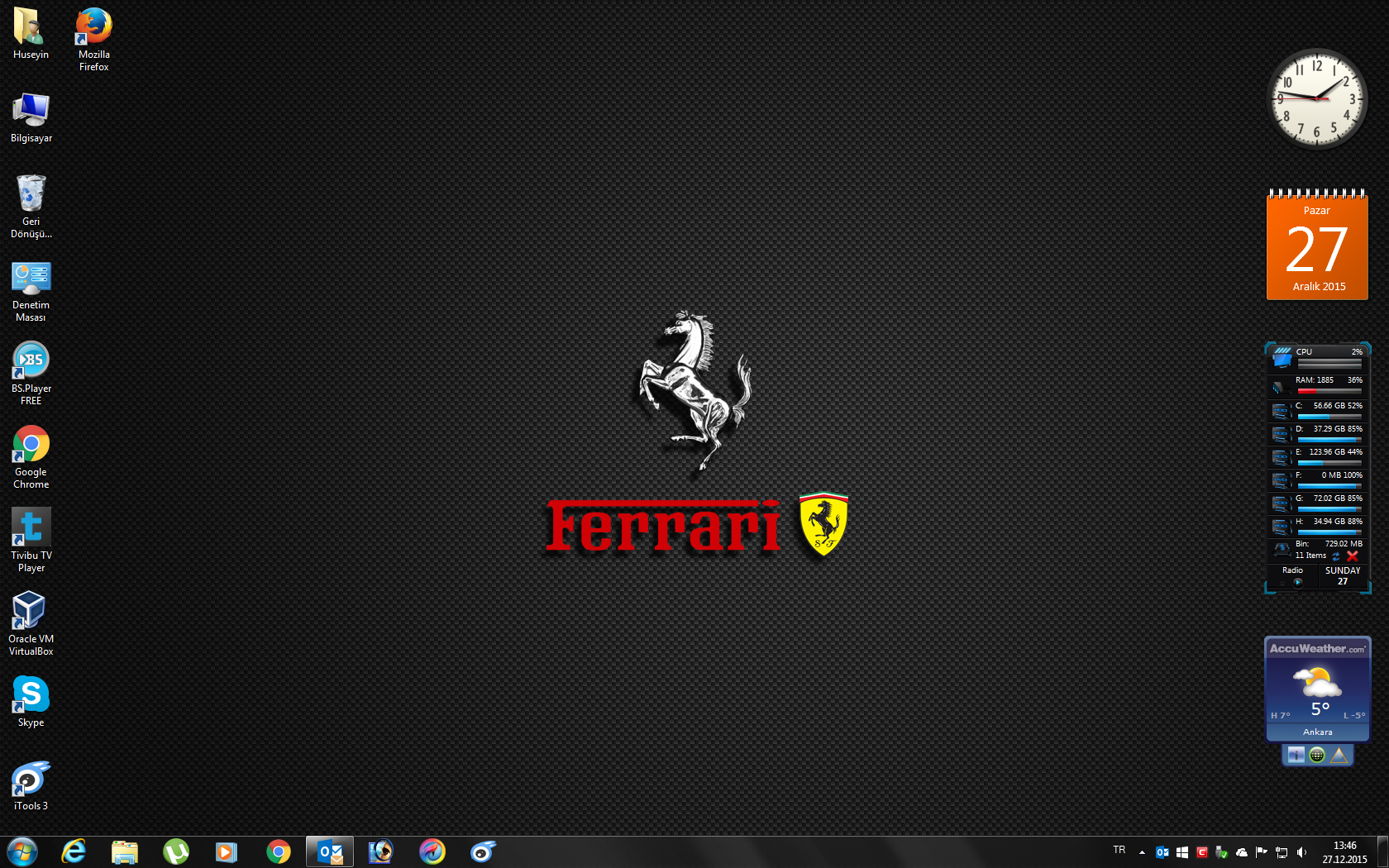This screenshot has height=868, width=1389.
Task: Click the RAM usage bar
Action: (x=1329, y=390)
